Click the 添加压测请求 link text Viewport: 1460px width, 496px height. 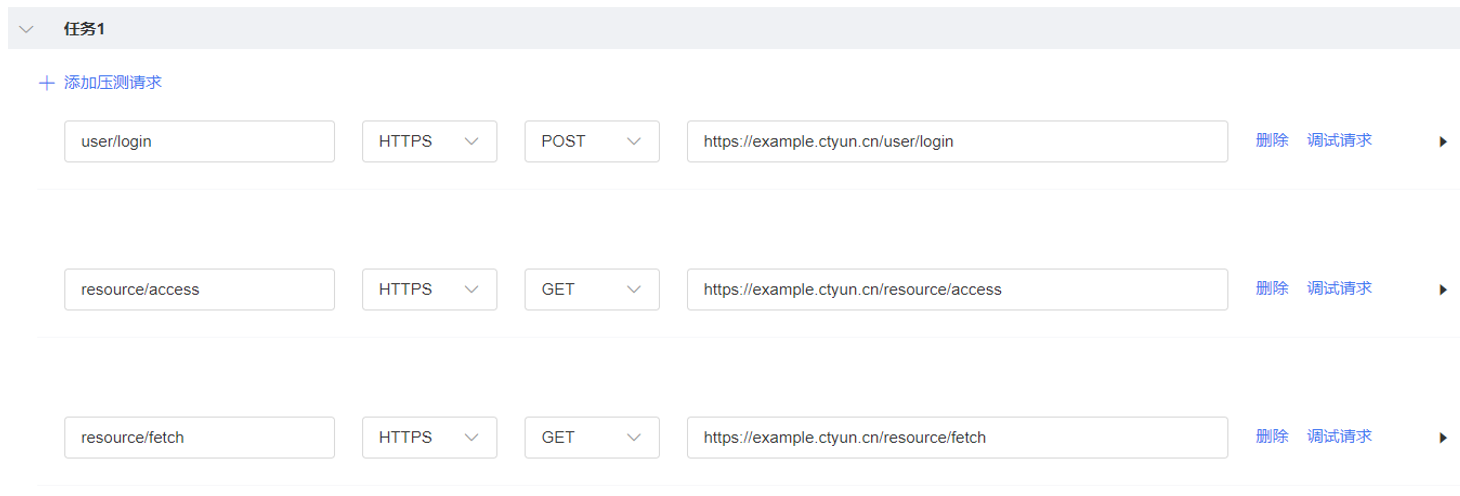point(112,83)
